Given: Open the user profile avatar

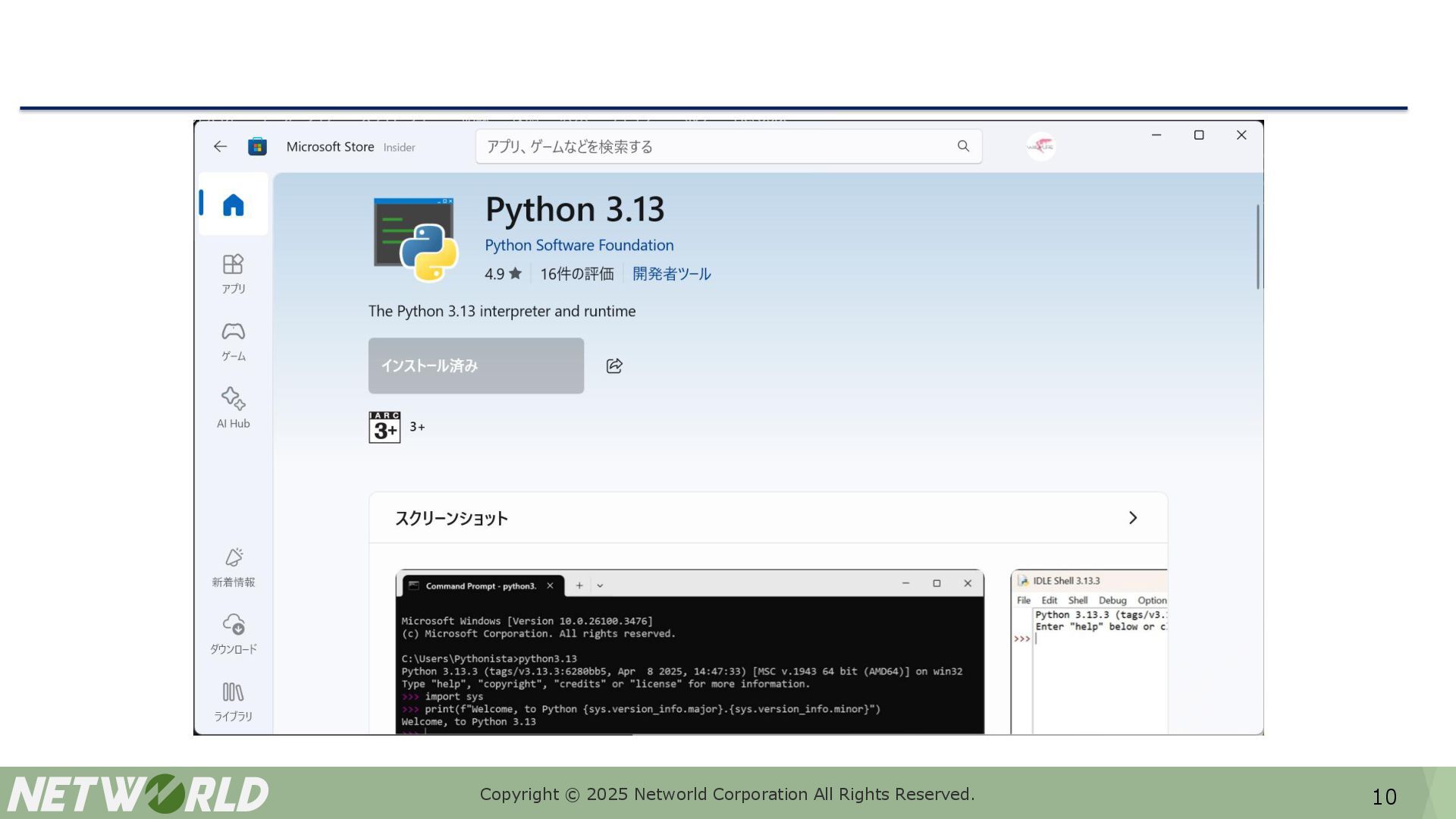Looking at the screenshot, I should pyautogui.click(x=1040, y=146).
